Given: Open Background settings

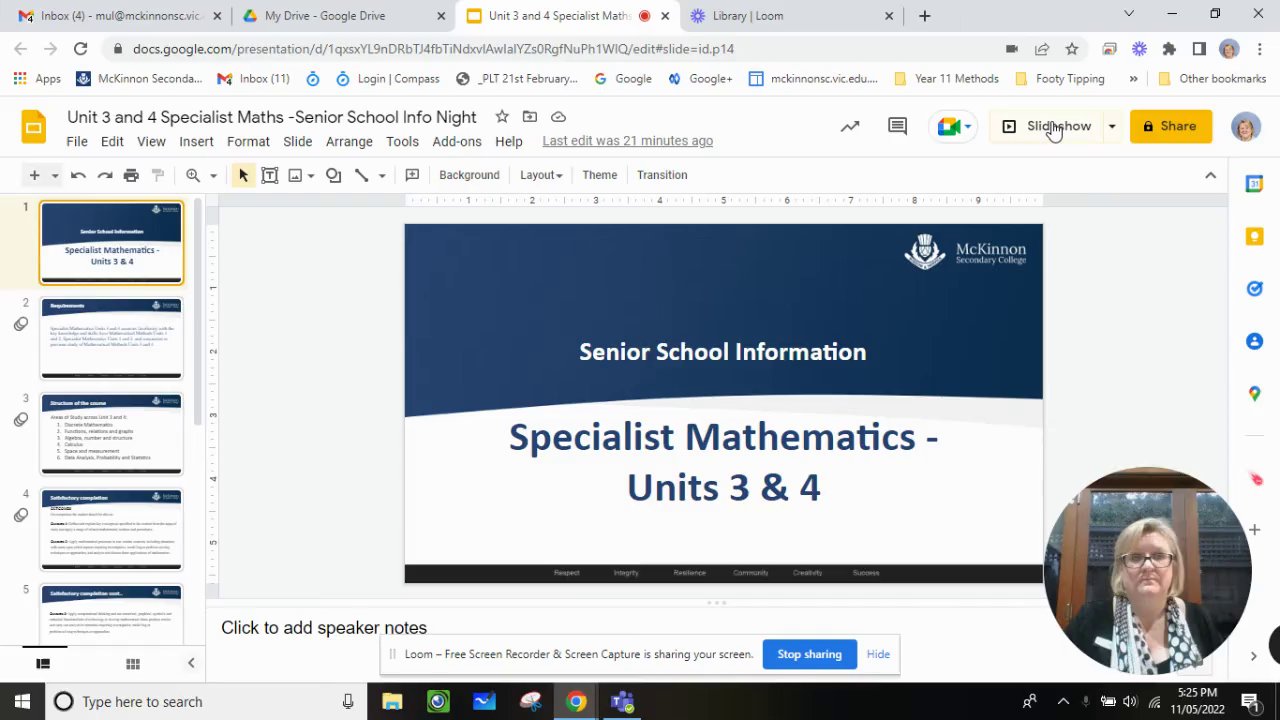Looking at the screenshot, I should [469, 175].
